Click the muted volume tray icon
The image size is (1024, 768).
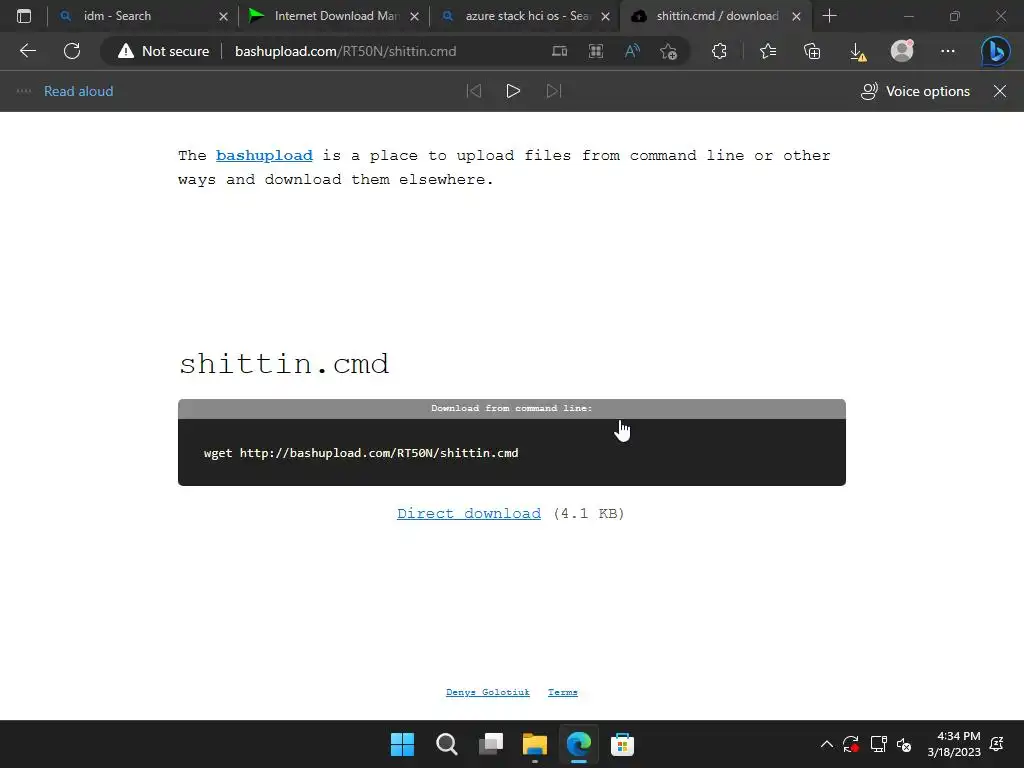pos(904,744)
